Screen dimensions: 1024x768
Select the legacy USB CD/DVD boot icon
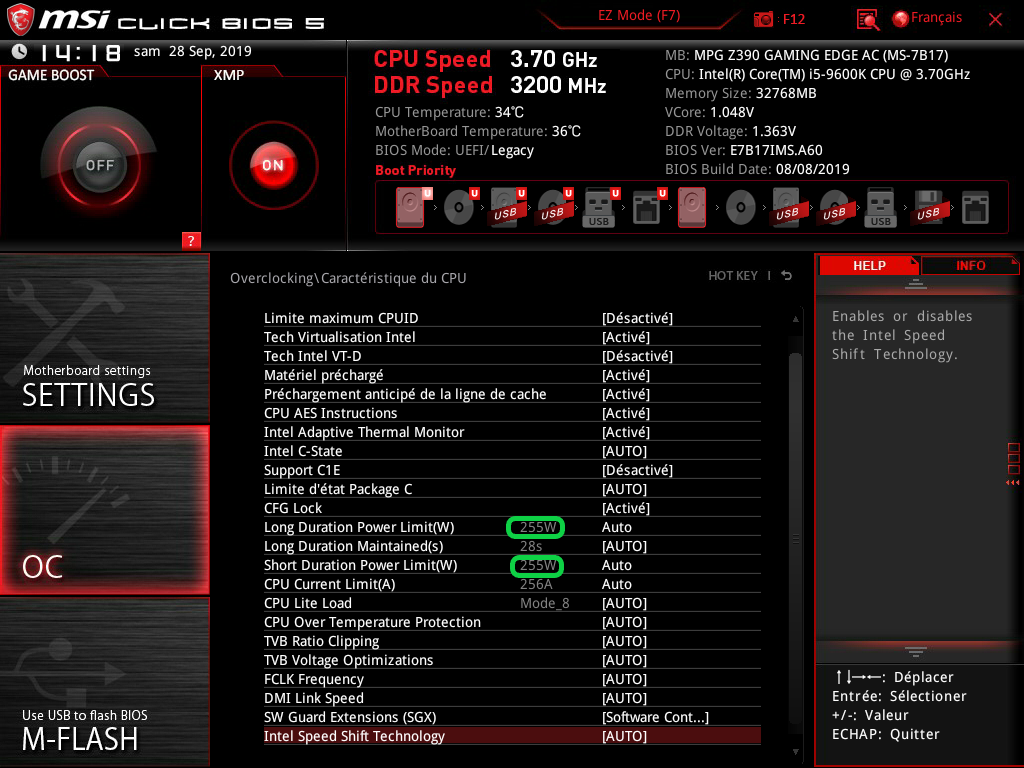tap(834, 208)
